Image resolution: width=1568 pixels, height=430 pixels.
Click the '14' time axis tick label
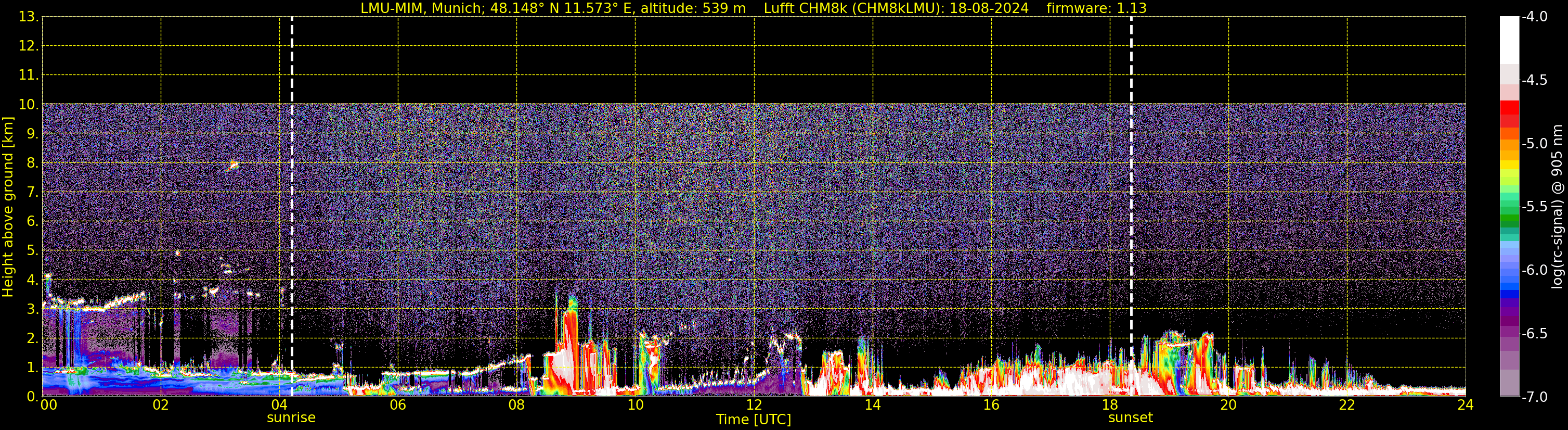(x=872, y=405)
